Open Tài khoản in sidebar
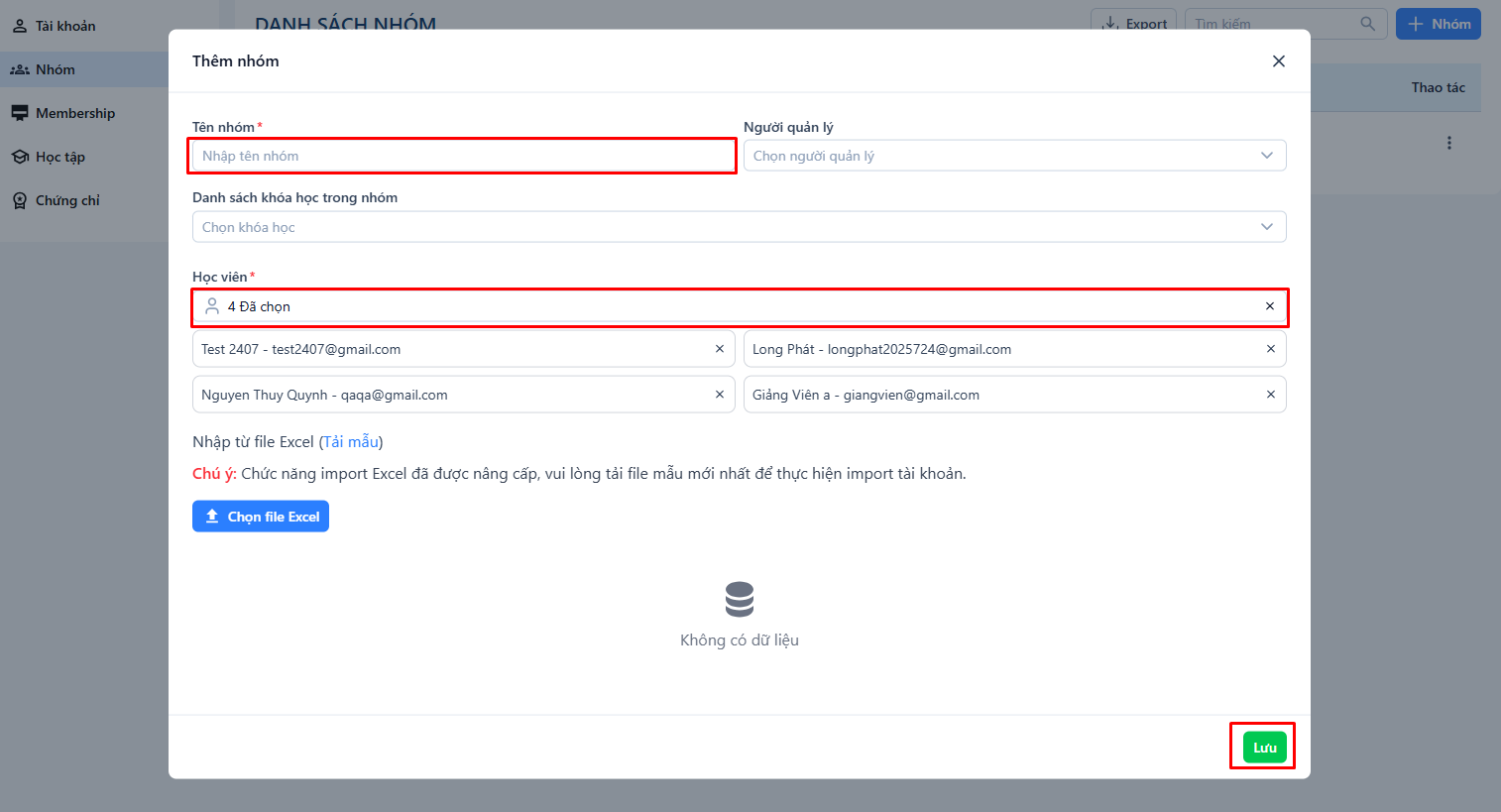The height and width of the screenshot is (812, 1501). [84, 26]
